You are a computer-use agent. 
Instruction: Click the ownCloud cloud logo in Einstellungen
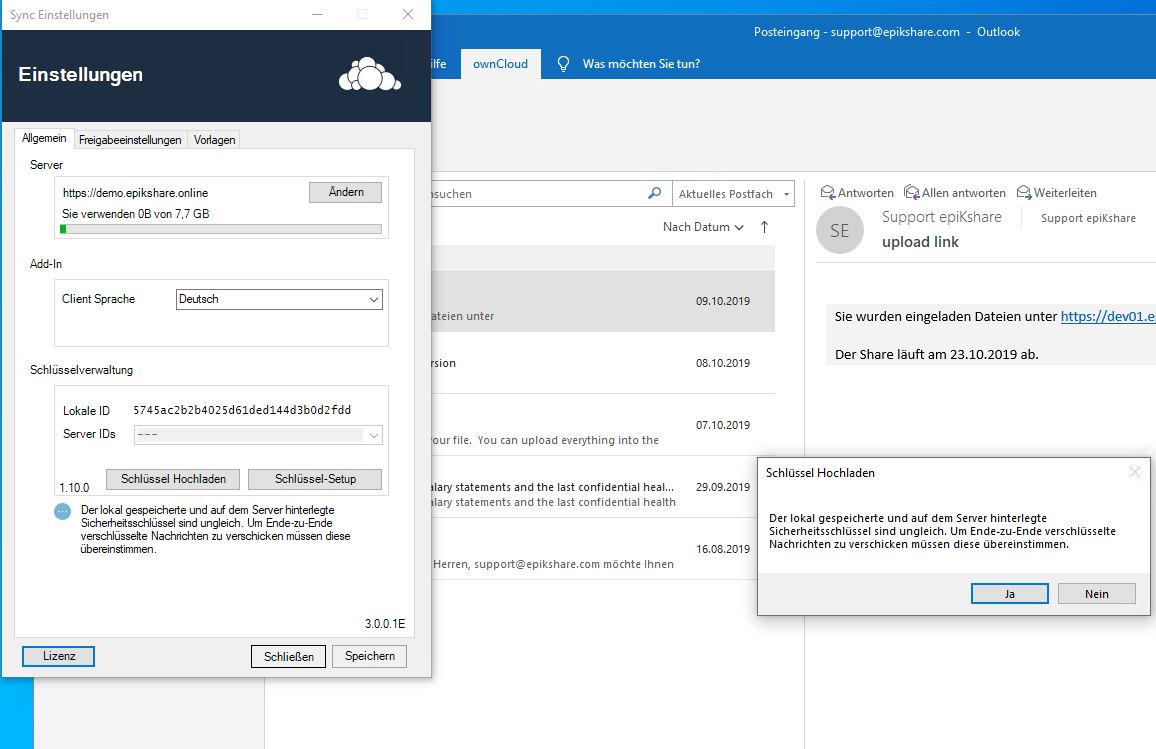369,74
